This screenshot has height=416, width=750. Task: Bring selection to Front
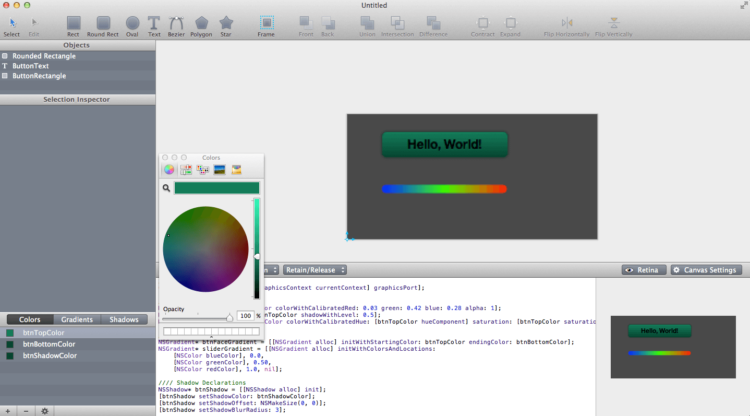306,27
